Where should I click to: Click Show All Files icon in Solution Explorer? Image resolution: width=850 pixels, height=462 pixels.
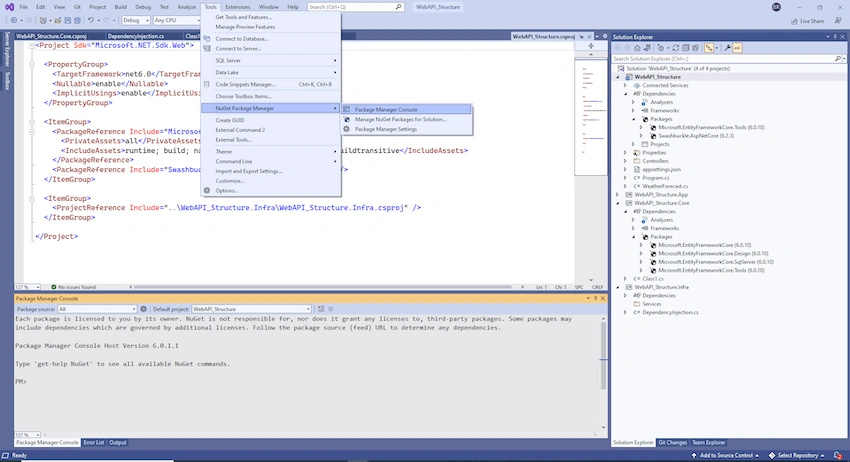(696, 48)
